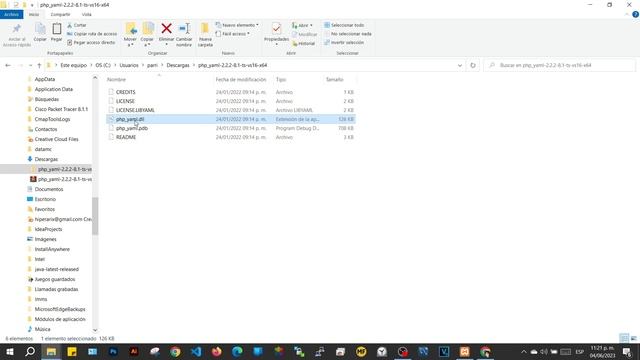Switch to the details view layout icon
The width and height of the screenshot is (640, 360).
[x=624, y=338]
